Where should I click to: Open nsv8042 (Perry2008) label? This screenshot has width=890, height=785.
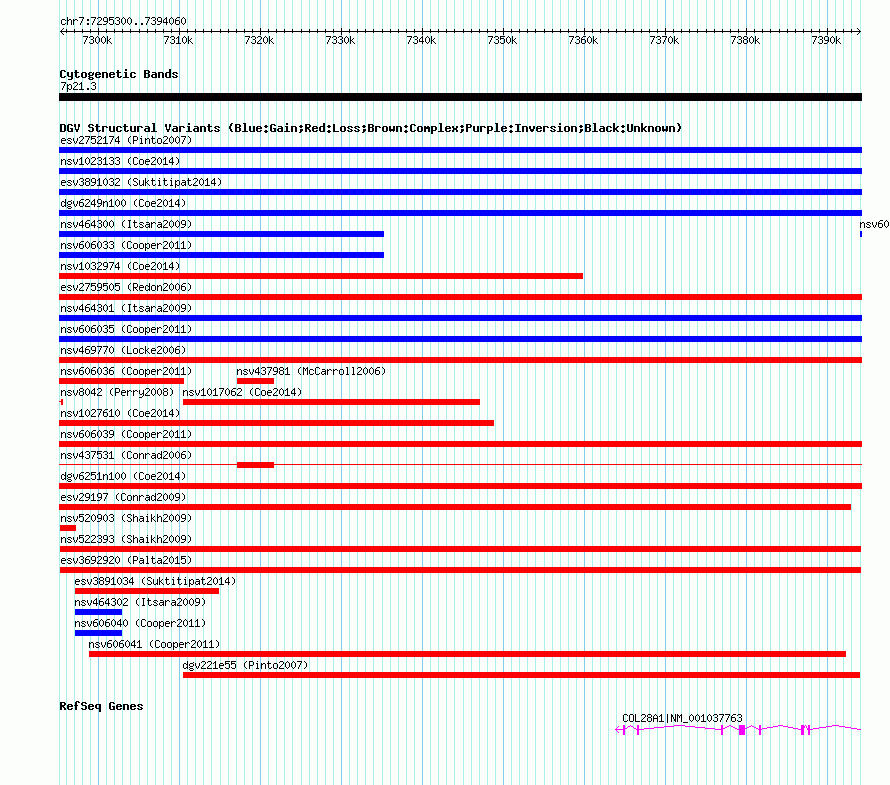(x=117, y=392)
